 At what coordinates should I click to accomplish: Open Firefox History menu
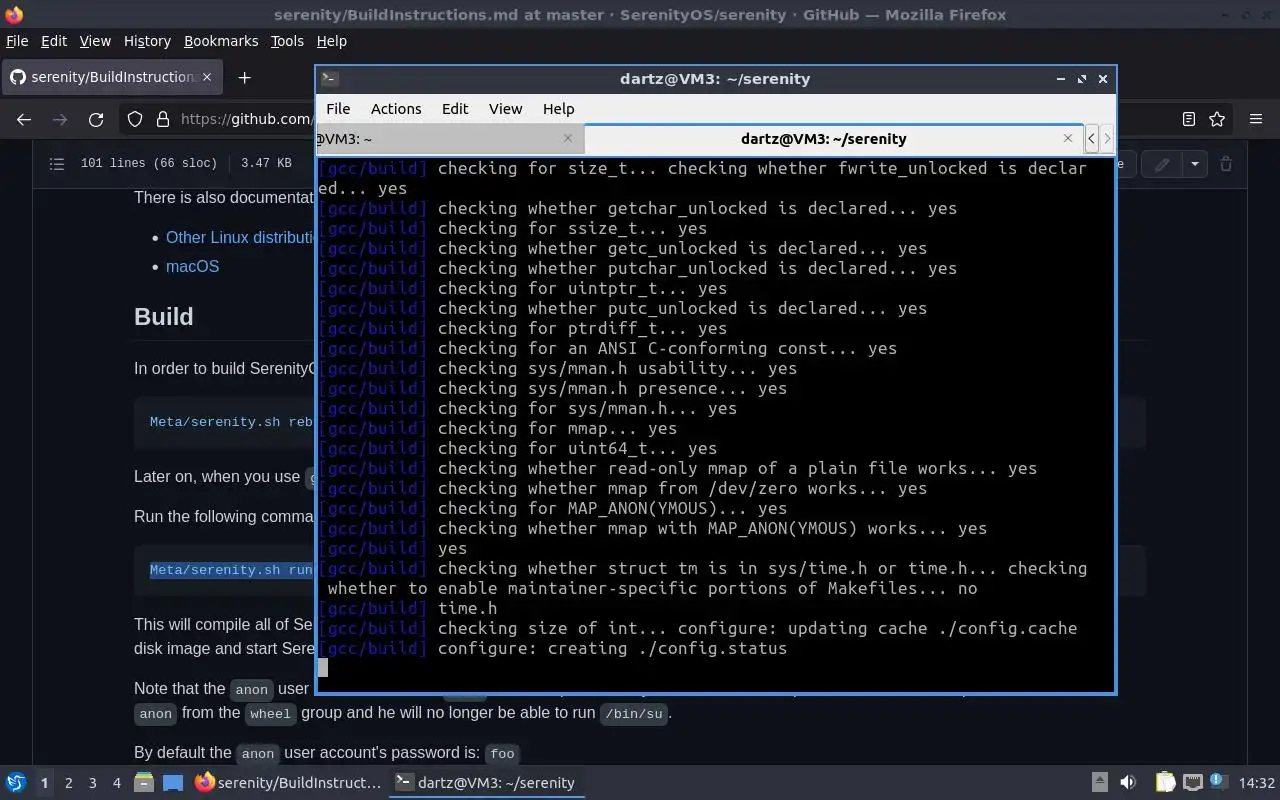[x=147, y=41]
